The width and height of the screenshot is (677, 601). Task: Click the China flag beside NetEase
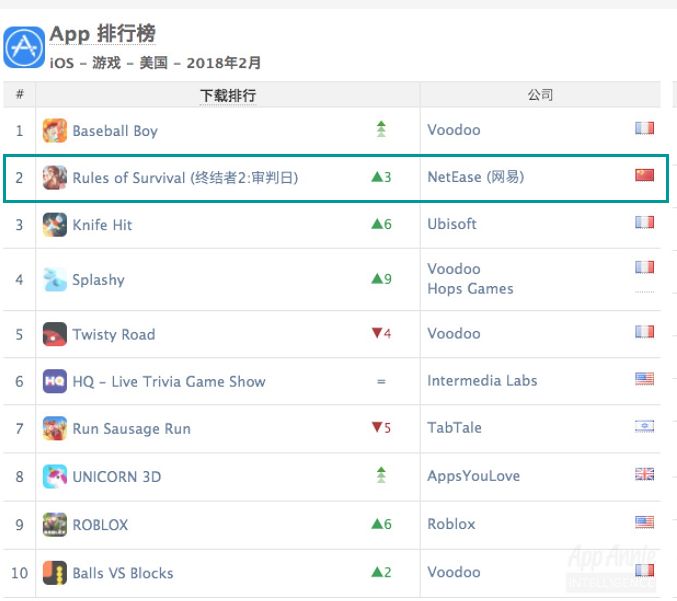[x=644, y=175]
